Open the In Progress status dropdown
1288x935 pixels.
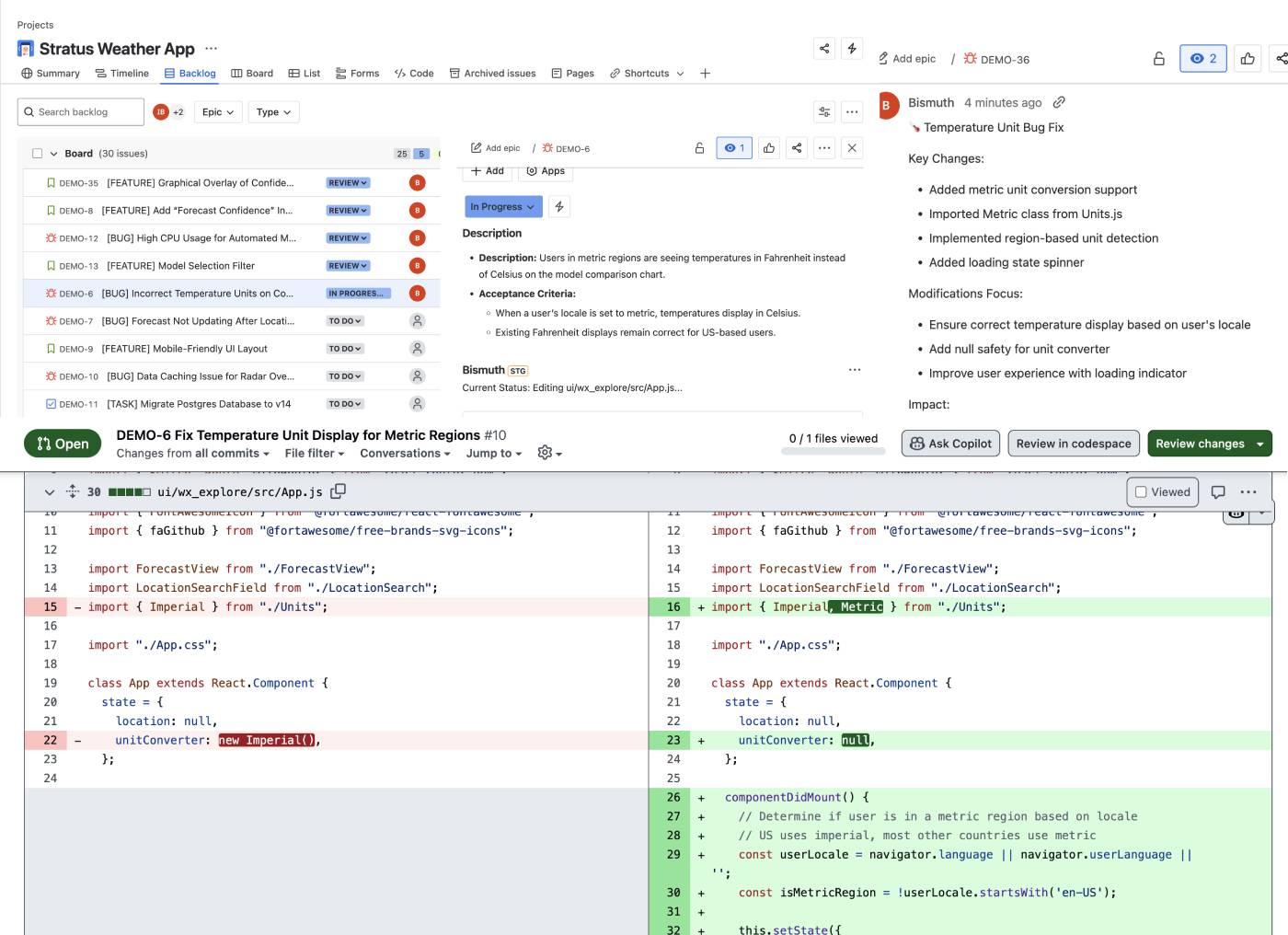tap(502, 207)
